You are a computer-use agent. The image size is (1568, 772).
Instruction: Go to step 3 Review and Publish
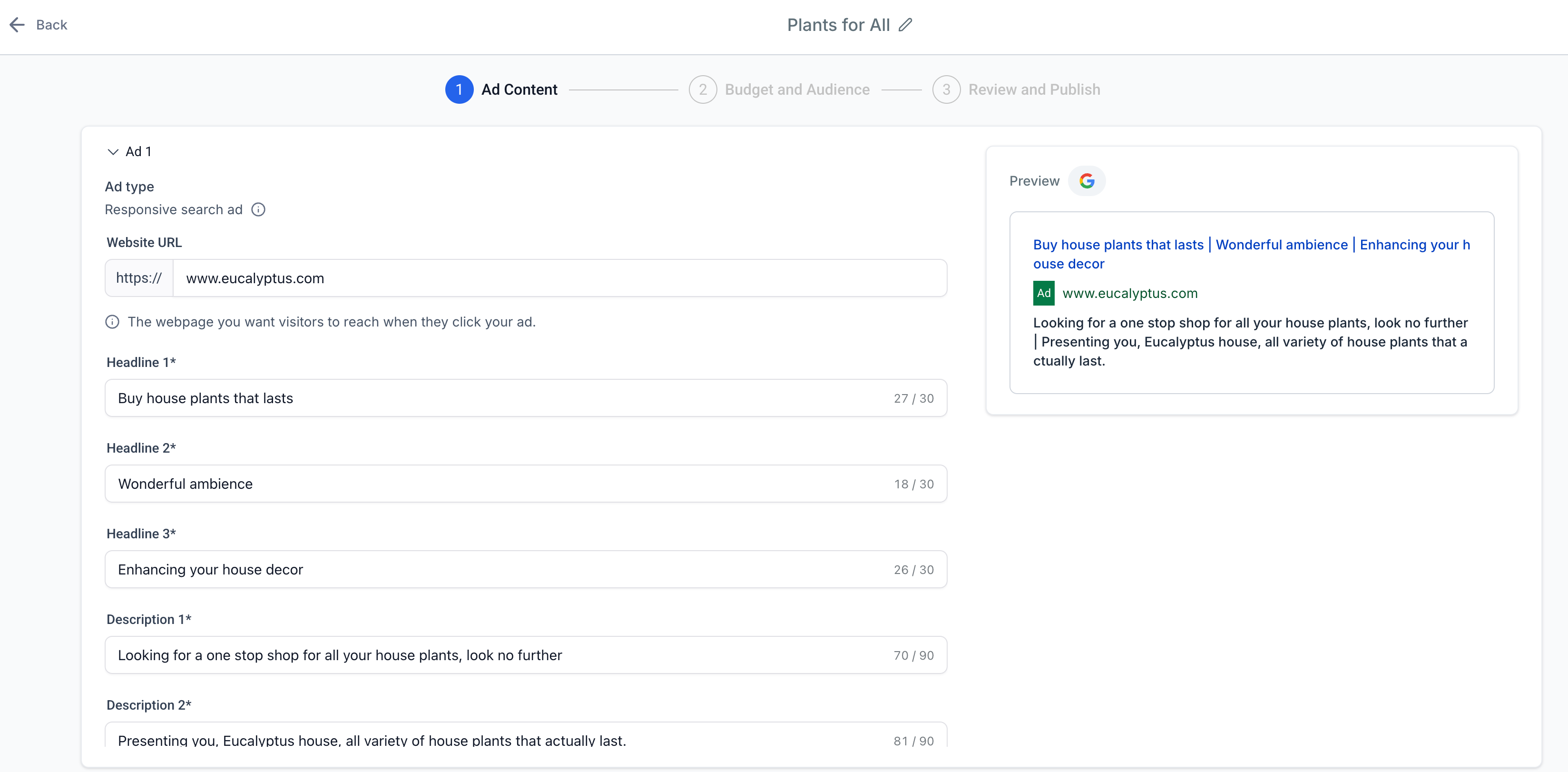pyautogui.click(x=1016, y=89)
